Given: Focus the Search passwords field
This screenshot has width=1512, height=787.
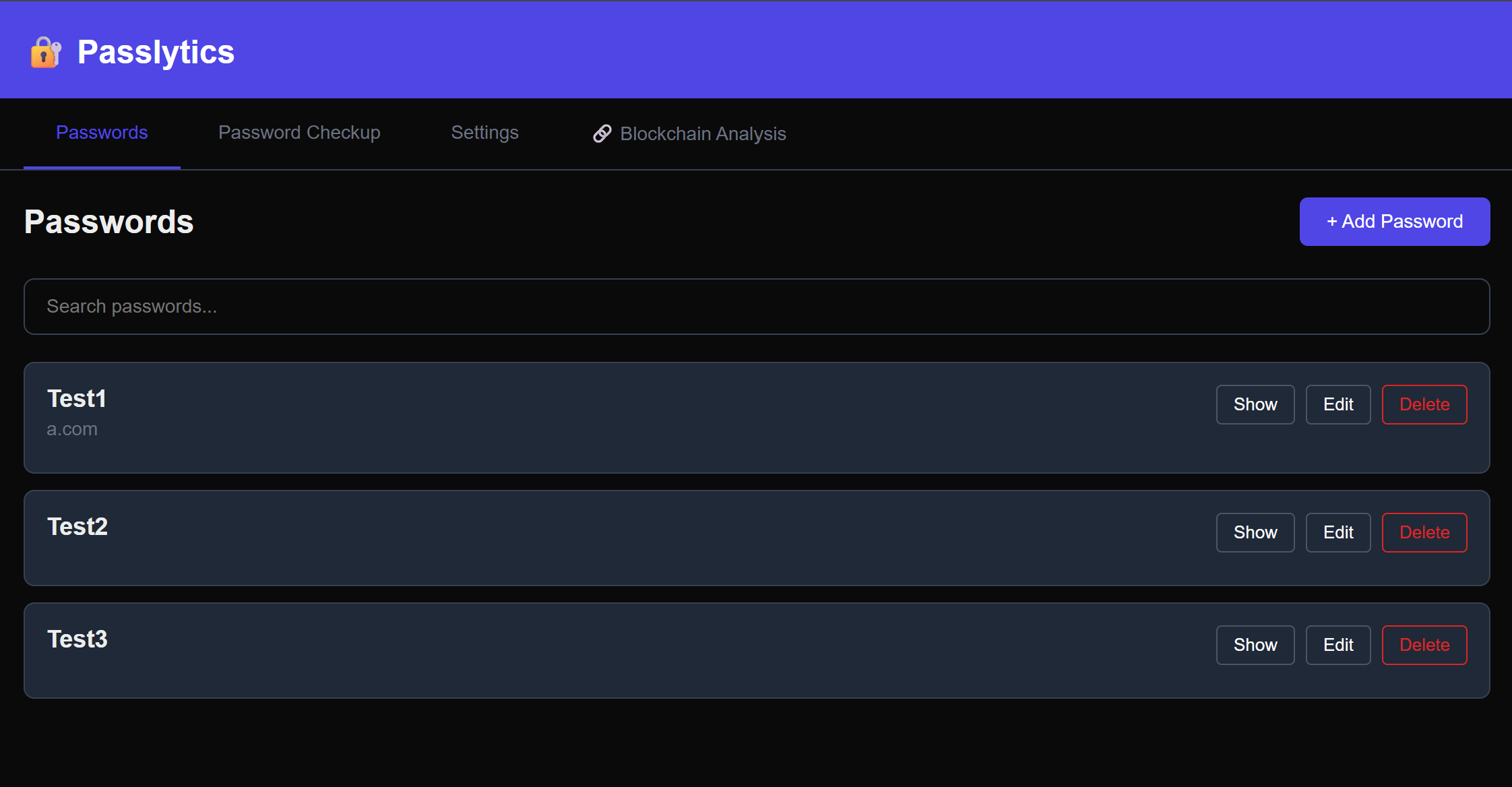Looking at the screenshot, I should [756, 307].
